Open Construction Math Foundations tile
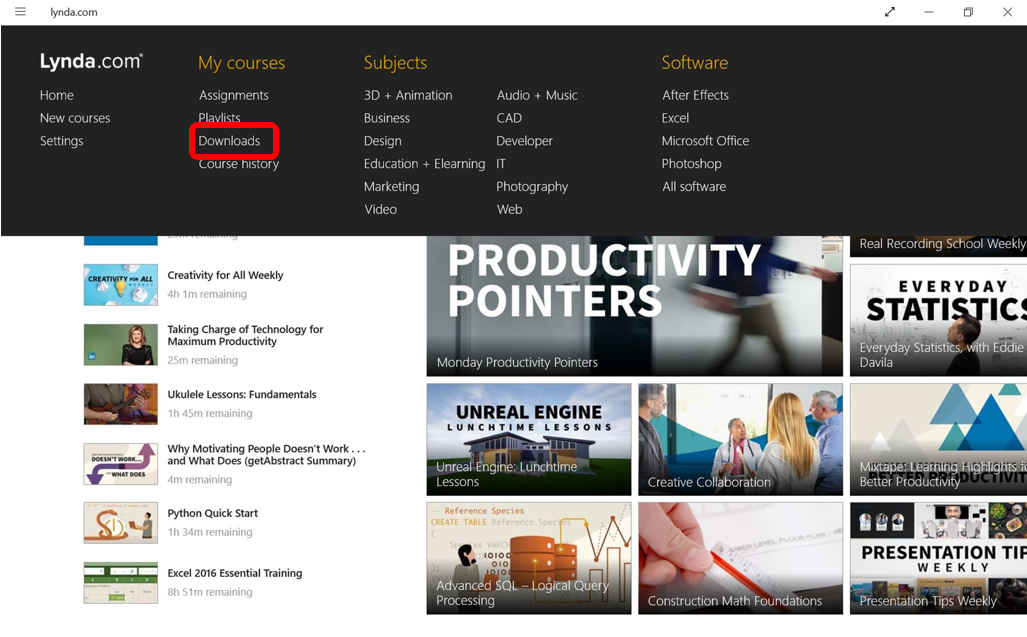Image resolution: width=1027 pixels, height=637 pixels. click(x=740, y=558)
